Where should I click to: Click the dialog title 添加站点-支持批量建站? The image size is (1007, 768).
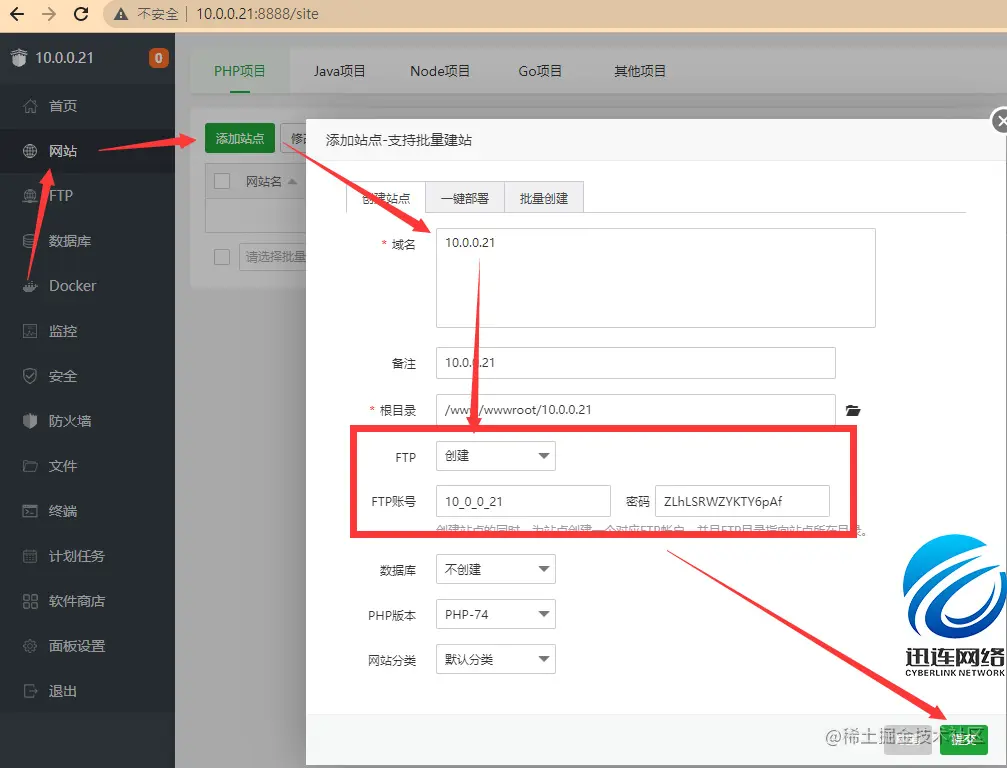399,140
